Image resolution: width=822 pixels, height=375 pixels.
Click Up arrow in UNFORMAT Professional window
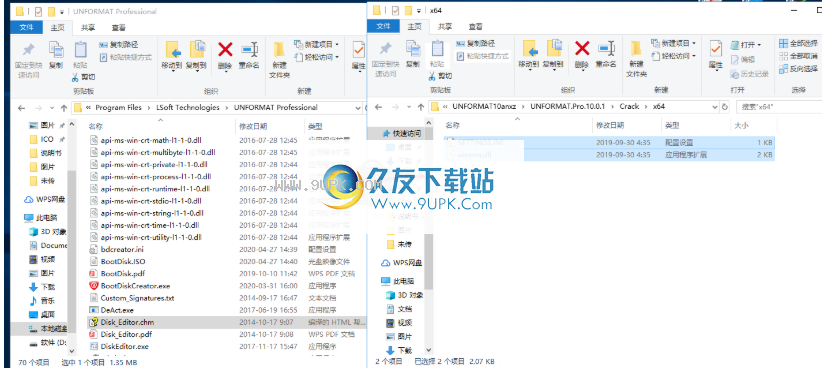pos(63,108)
